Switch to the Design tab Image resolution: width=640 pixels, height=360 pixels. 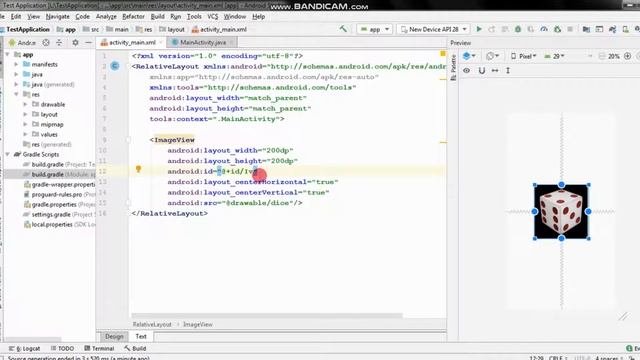(x=114, y=336)
